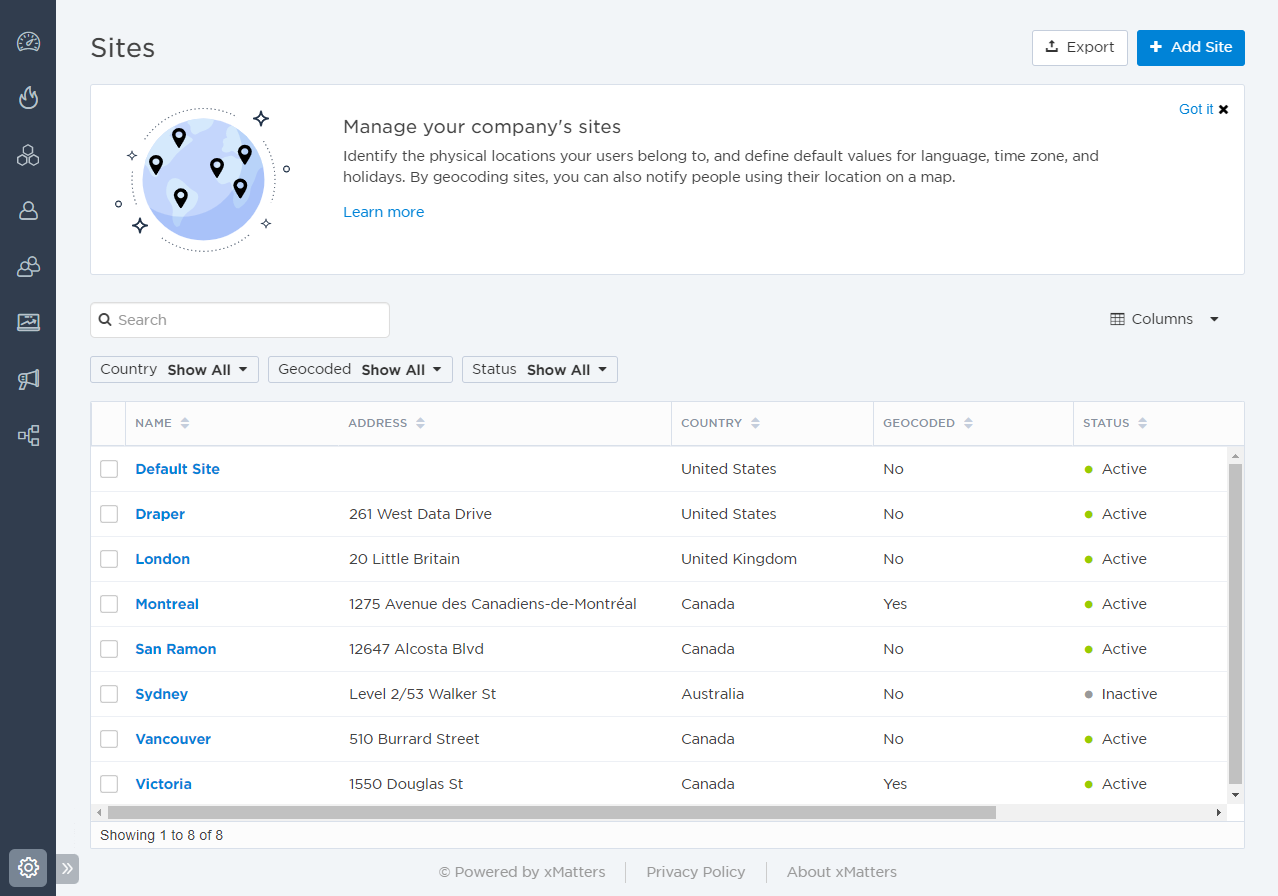1278x896 pixels.
Task: Open the Privacy Policy footer link
Action: click(696, 872)
